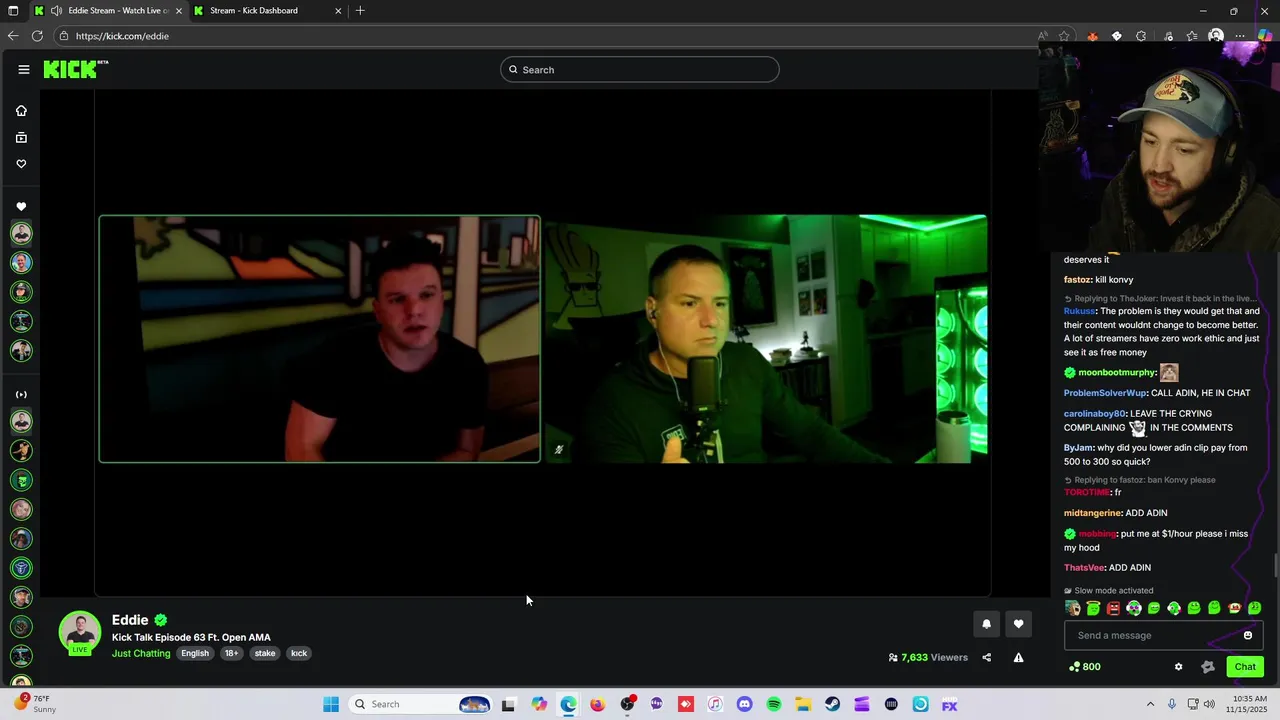Open Windows Start menu
Image resolution: width=1280 pixels, height=720 pixels.
331,704
